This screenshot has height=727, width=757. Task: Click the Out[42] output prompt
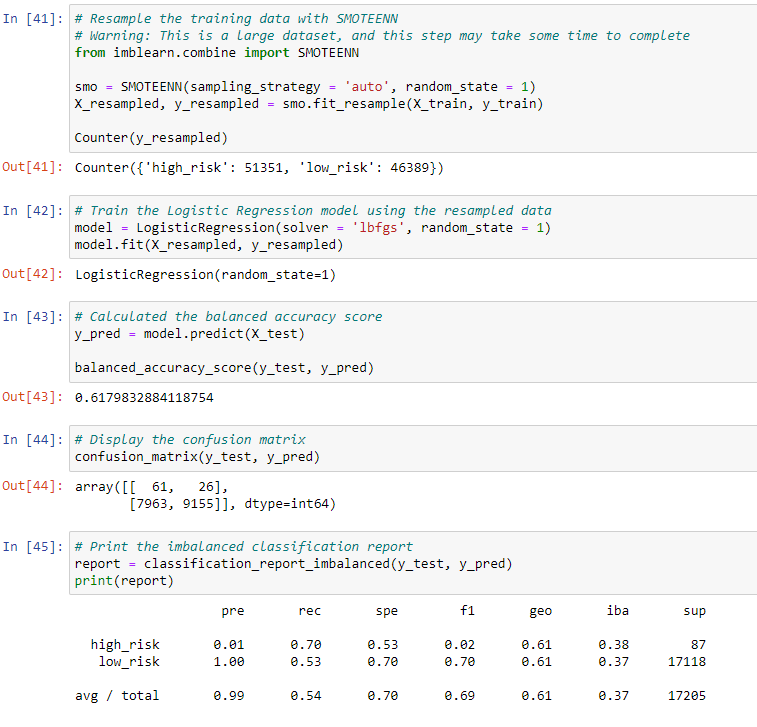click(x=32, y=274)
